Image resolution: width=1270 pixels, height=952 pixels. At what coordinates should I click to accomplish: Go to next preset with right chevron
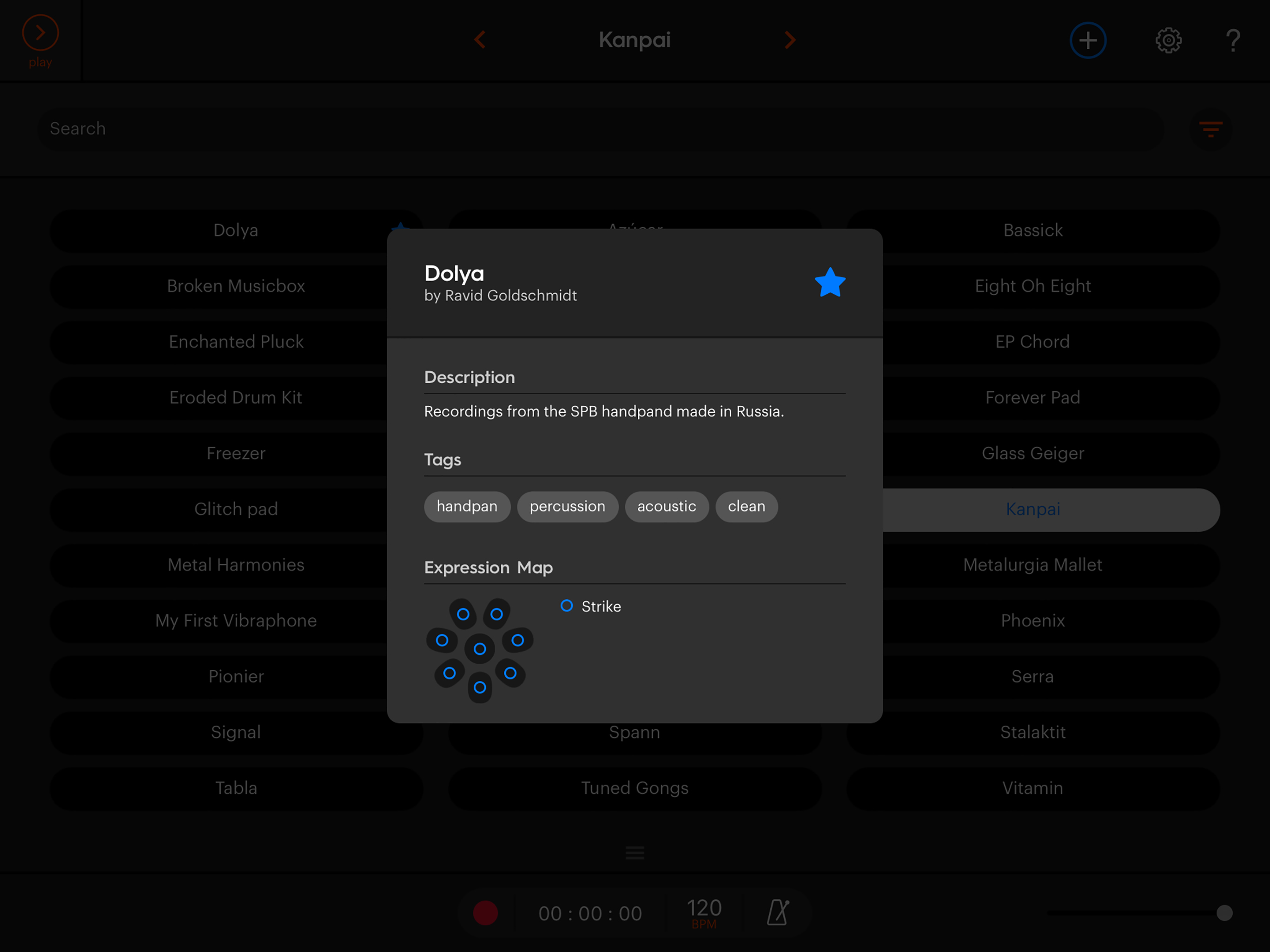pyautogui.click(x=790, y=40)
